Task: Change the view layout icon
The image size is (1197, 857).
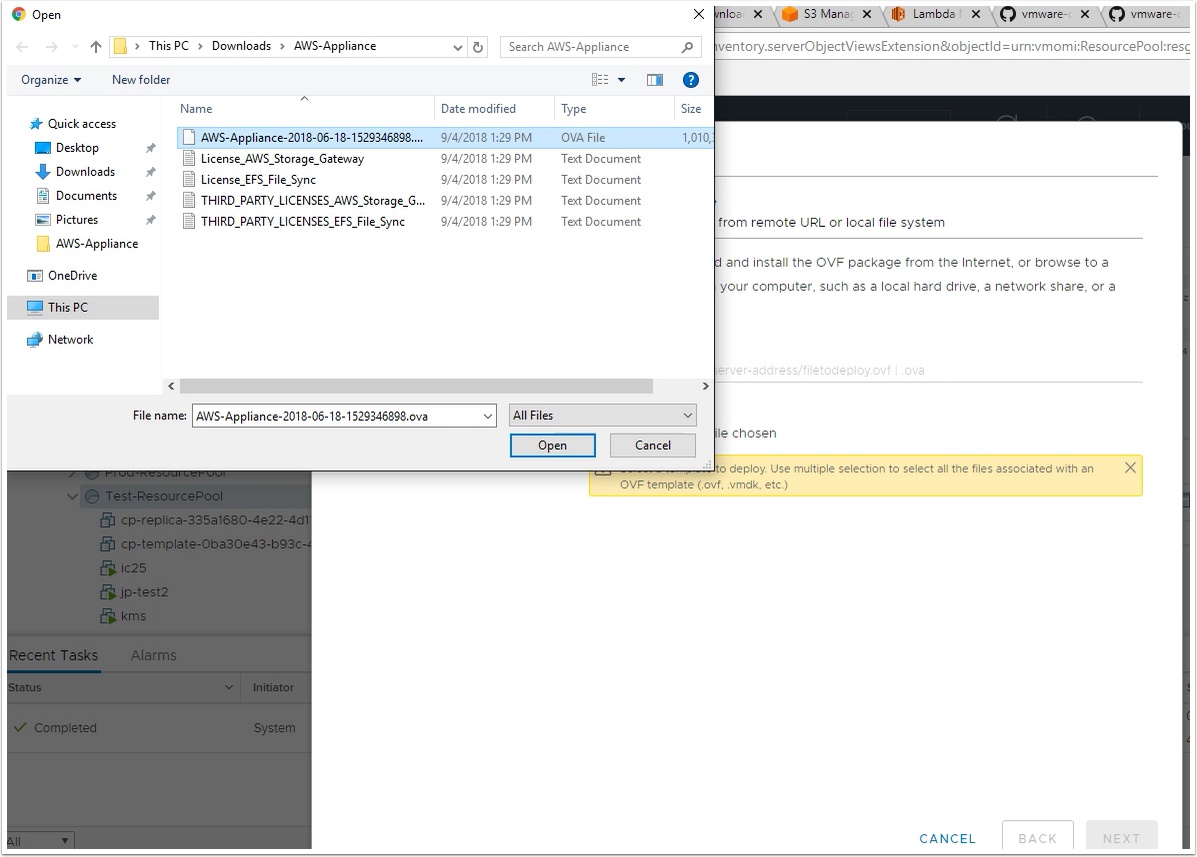Action: pyautogui.click(x=600, y=79)
